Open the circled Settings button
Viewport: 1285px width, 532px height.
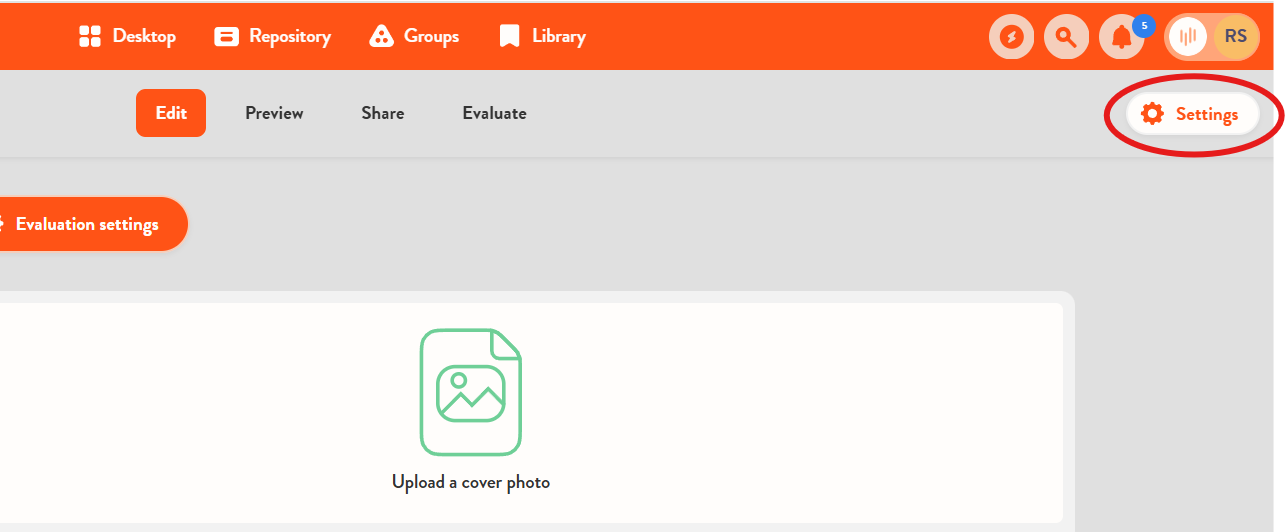tap(1193, 114)
